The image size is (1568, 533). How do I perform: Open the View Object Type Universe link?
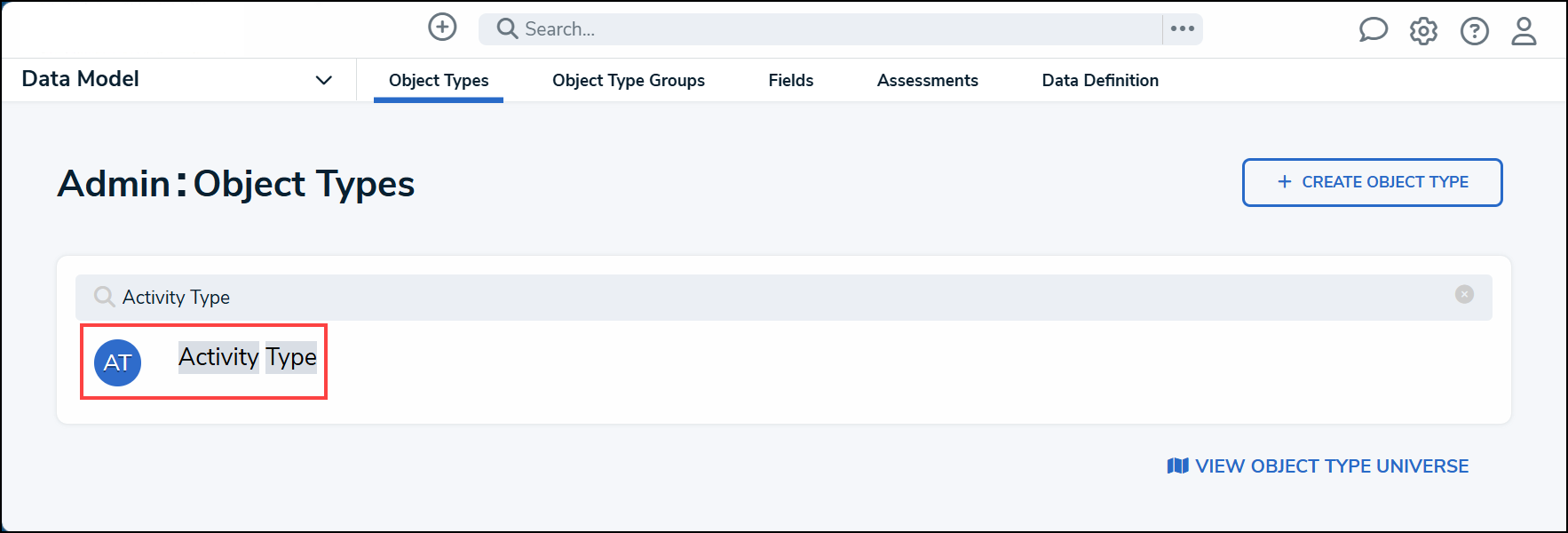click(x=1318, y=465)
